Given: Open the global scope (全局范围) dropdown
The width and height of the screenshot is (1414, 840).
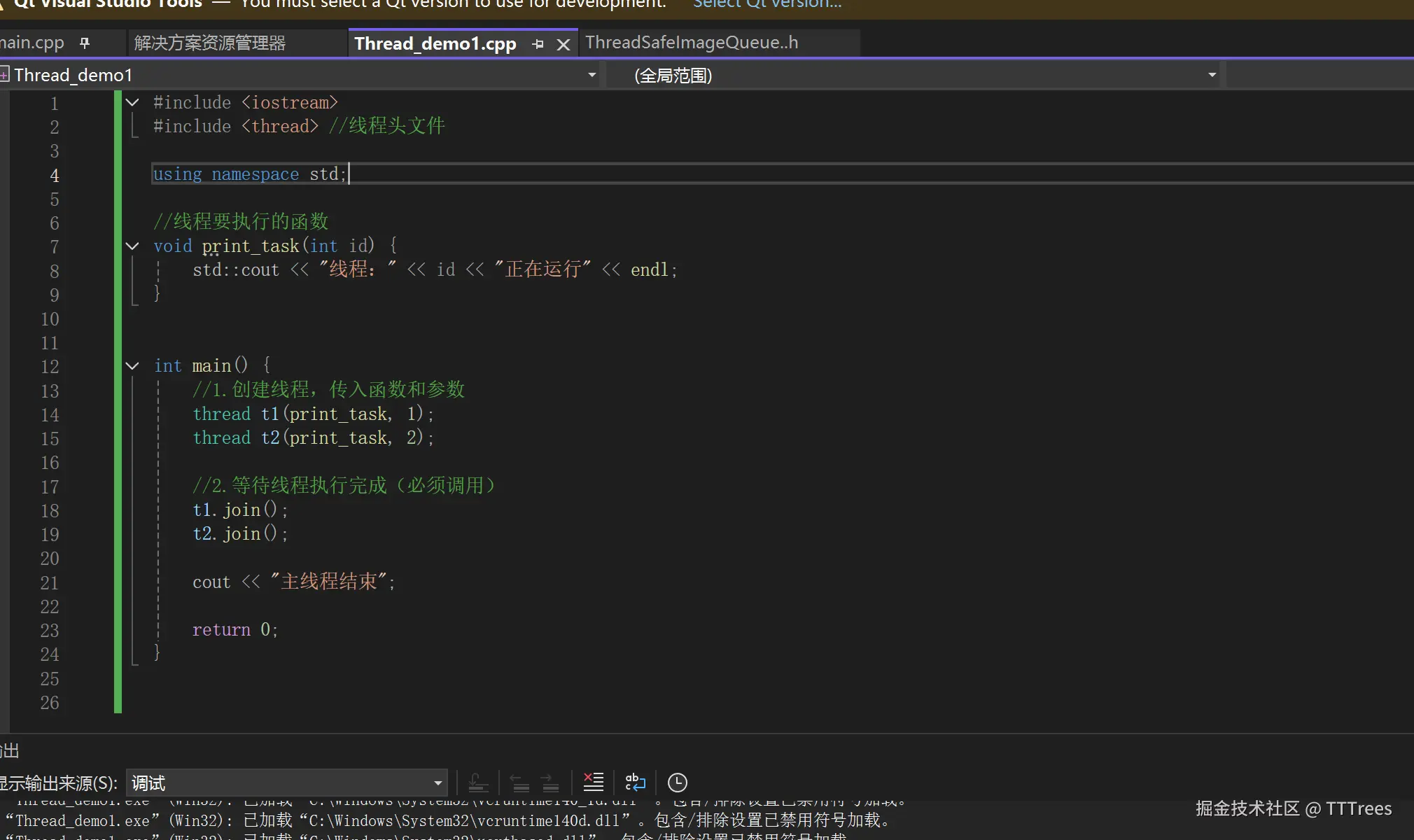Looking at the screenshot, I should [1212, 75].
